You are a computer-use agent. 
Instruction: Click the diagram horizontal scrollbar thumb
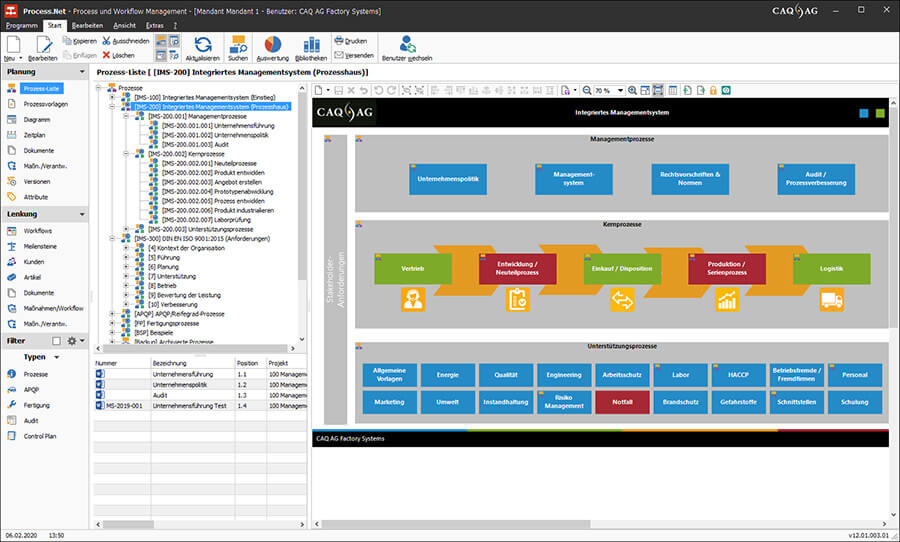tap(455, 524)
